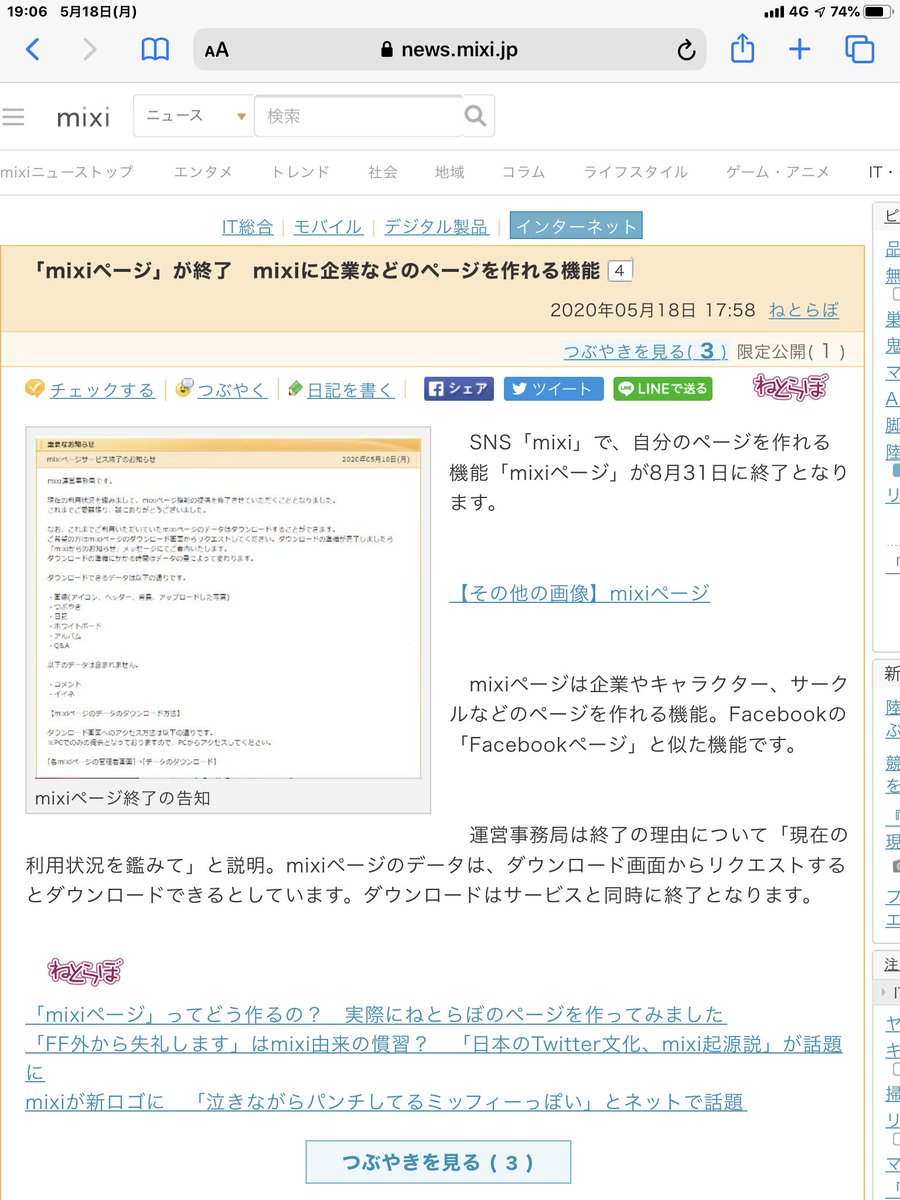900x1200 pixels.
Task: Open the Safari share sheet
Action: coord(742,48)
